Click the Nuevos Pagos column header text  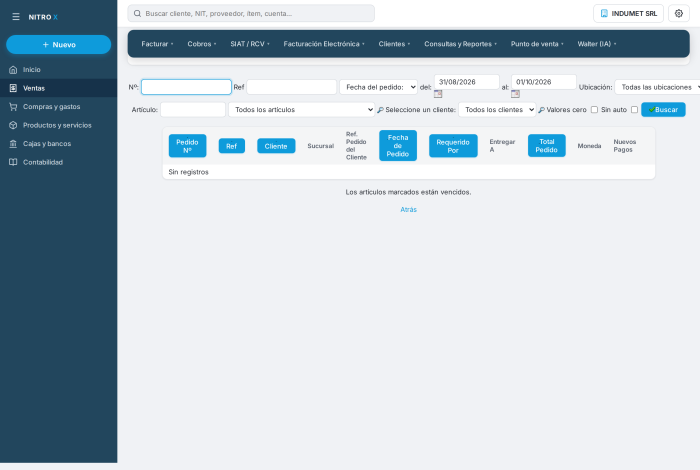point(625,146)
